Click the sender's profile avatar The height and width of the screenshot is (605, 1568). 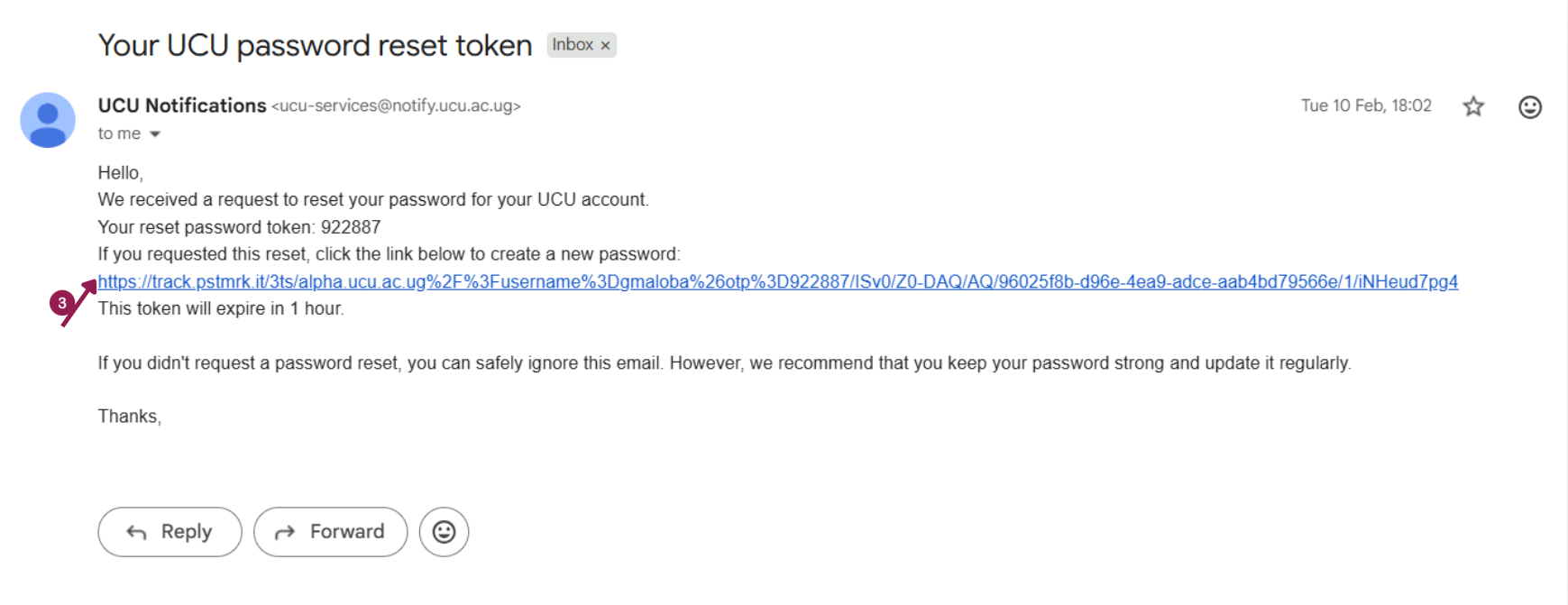click(x=48, y=119)
